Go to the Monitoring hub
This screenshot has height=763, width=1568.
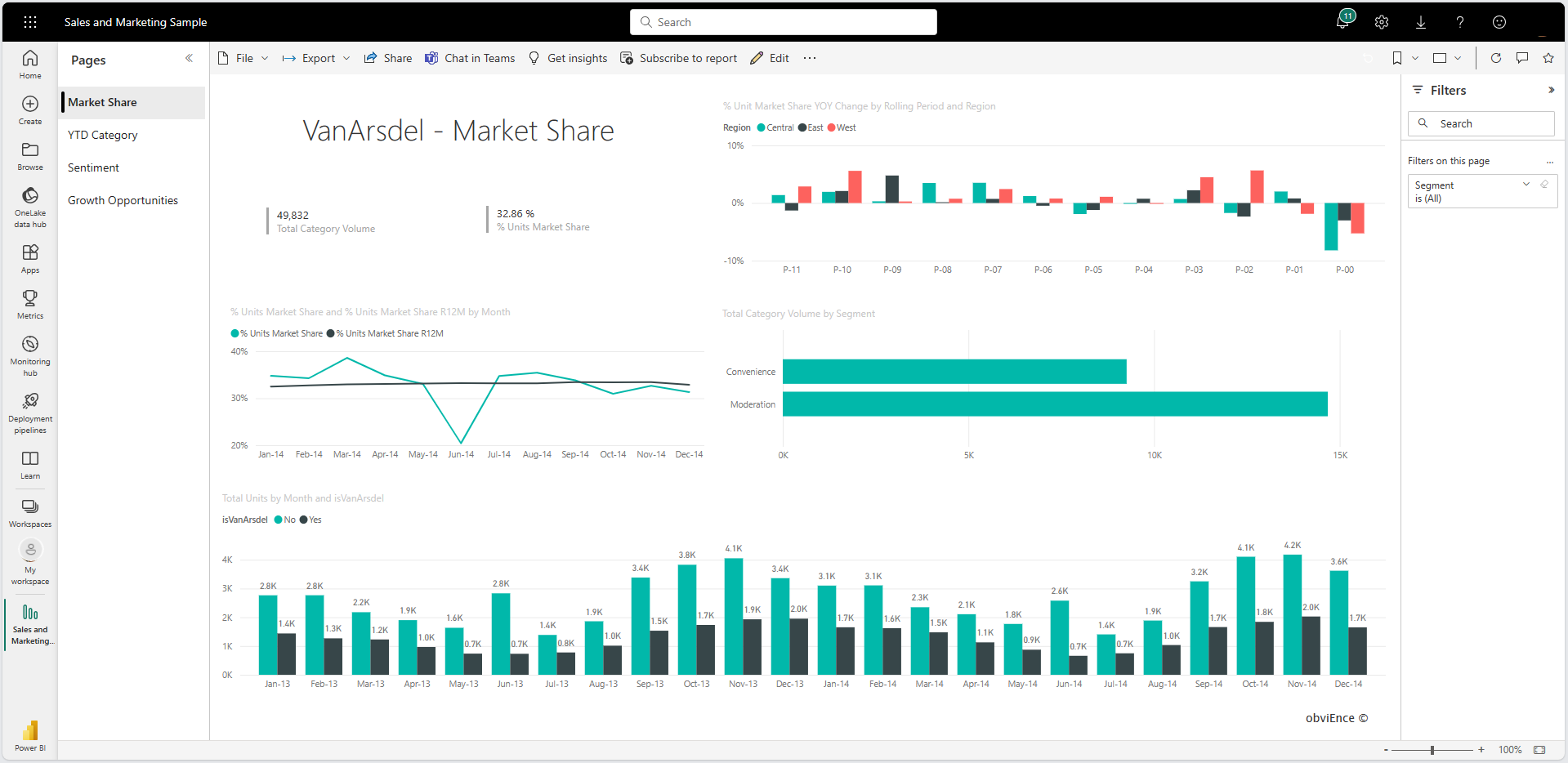click(30, 344)
